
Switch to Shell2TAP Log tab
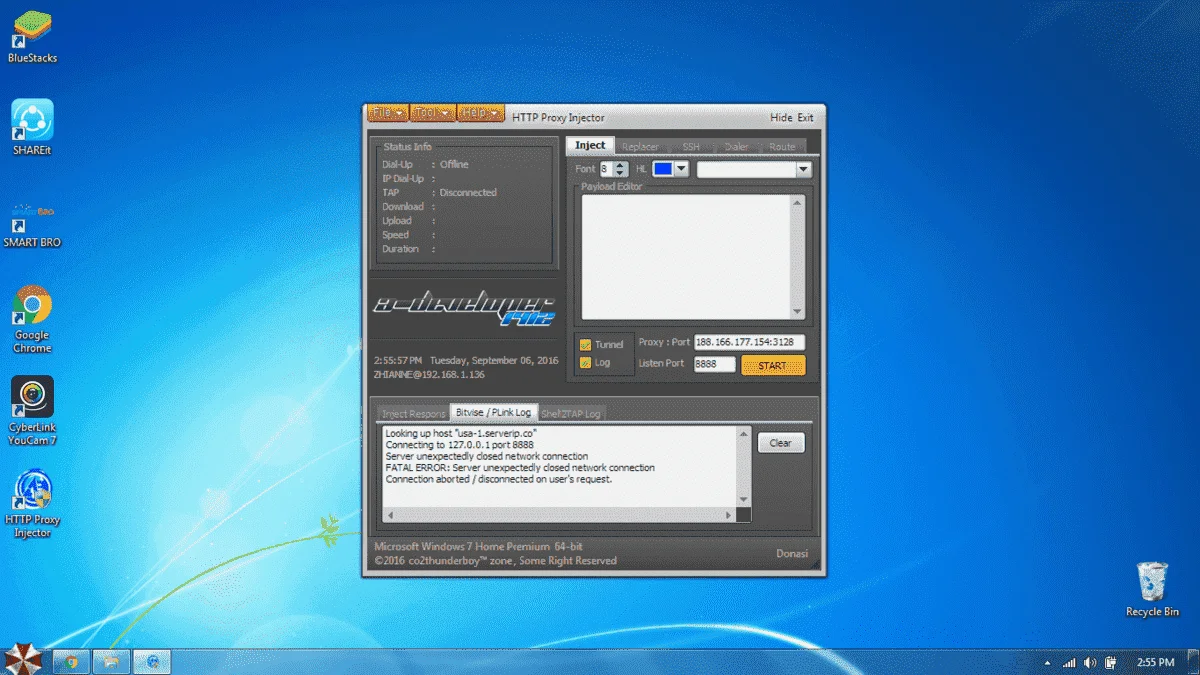click(571, 413)
